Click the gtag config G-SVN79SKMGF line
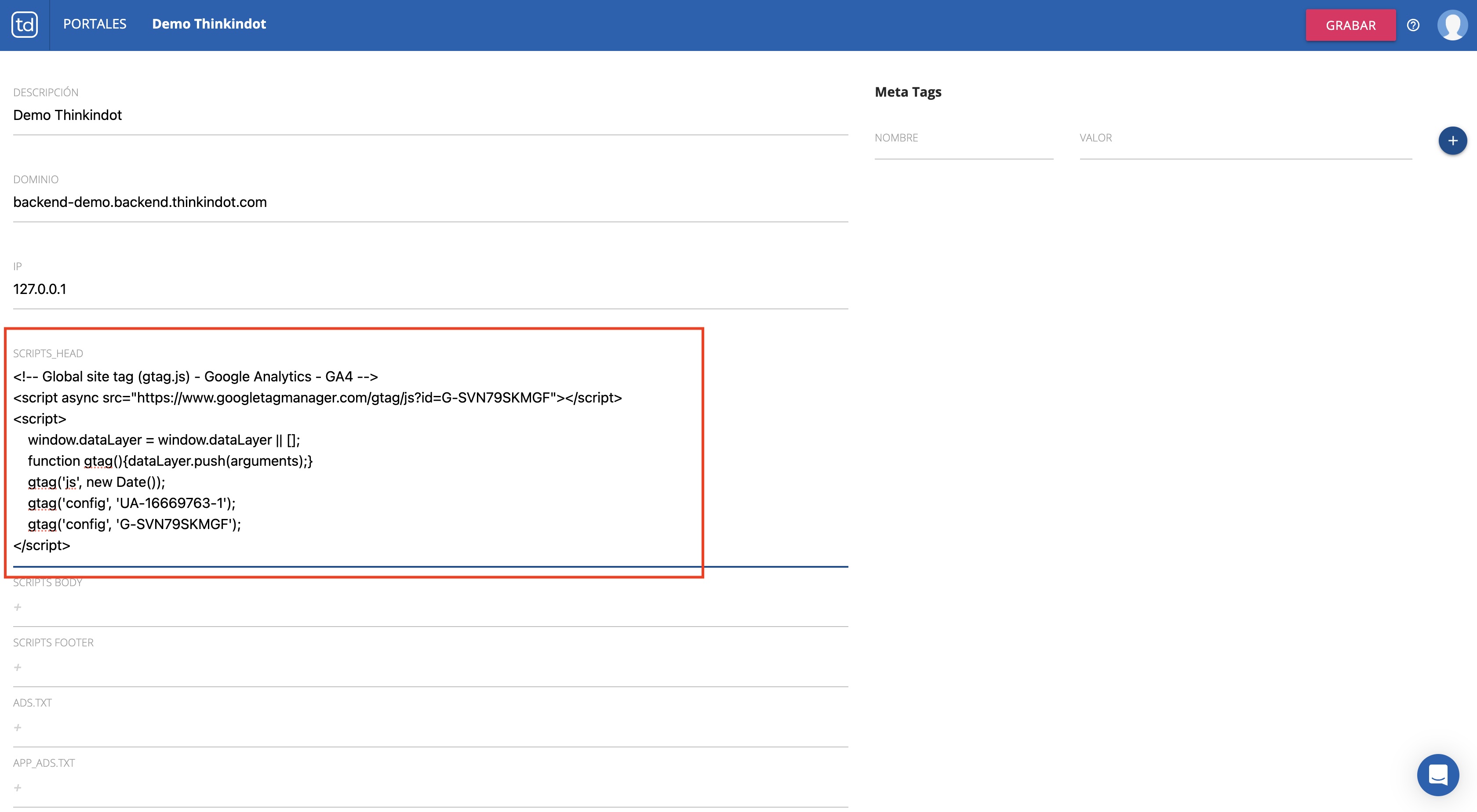 [135, 524]
